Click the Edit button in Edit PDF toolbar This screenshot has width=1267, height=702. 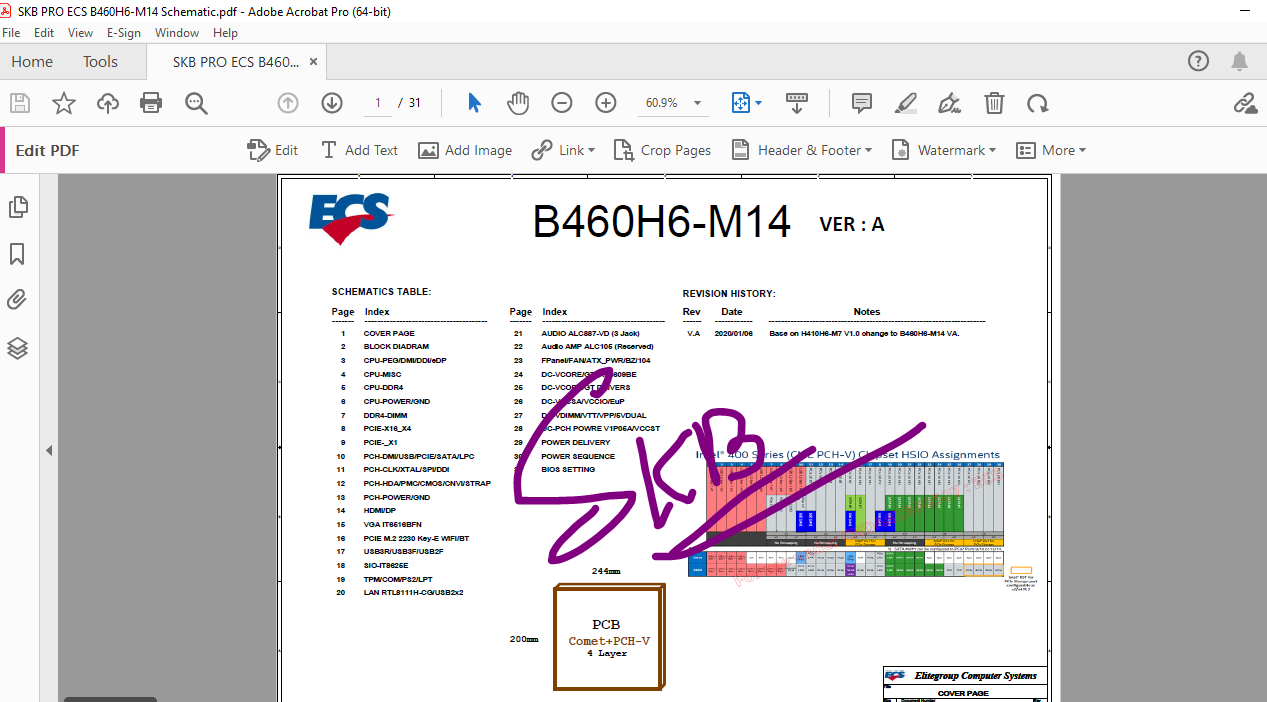point(272,150)
